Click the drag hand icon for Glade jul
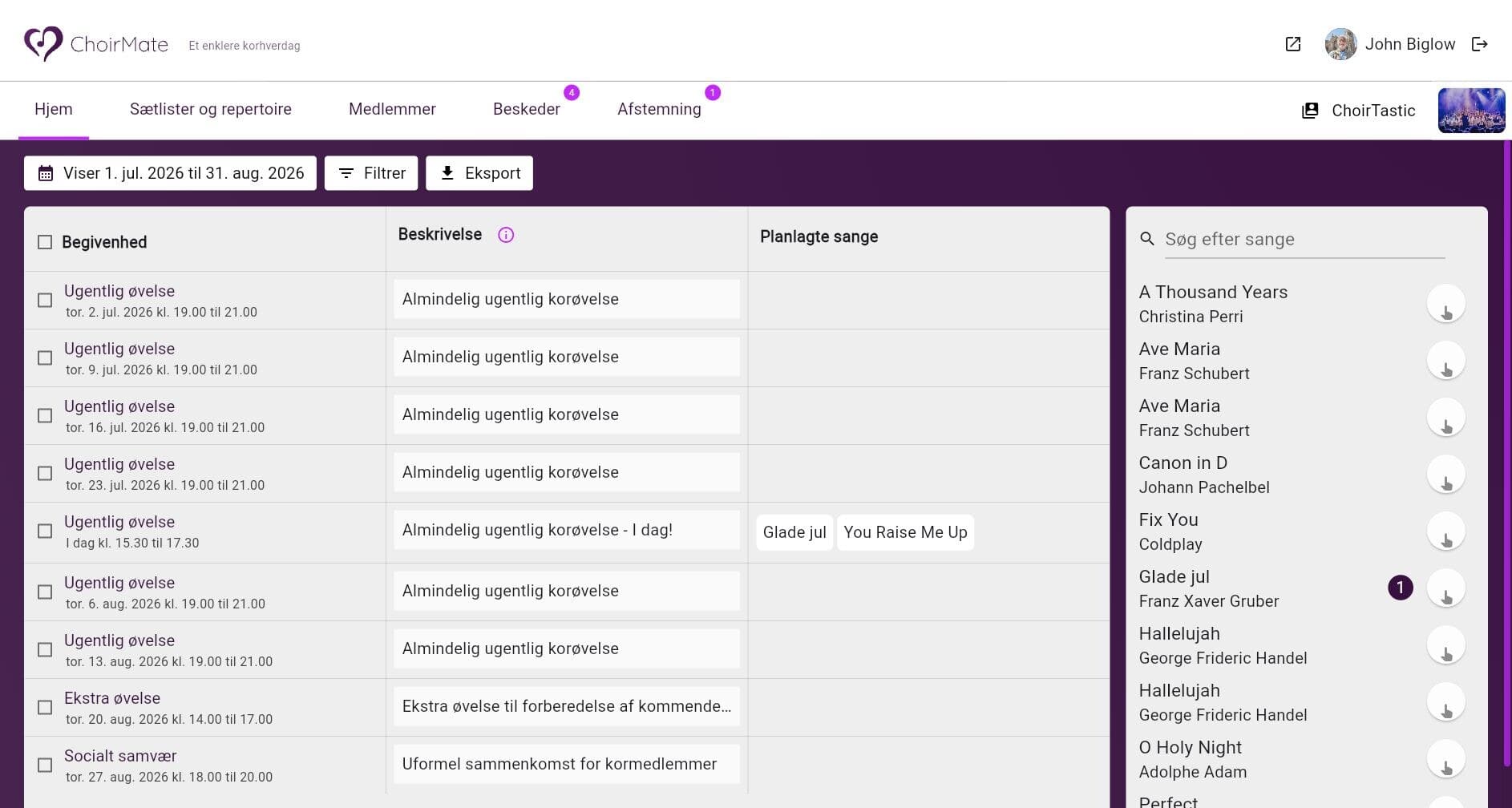Viewport: 1512px width, 808px height. [x=1446, y=588]
